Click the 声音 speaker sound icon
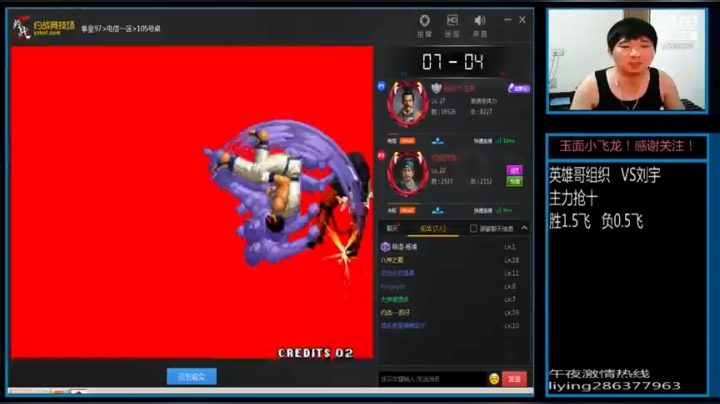Image resolution: width=720 pixels, height=404 pixels. (480, 21)
